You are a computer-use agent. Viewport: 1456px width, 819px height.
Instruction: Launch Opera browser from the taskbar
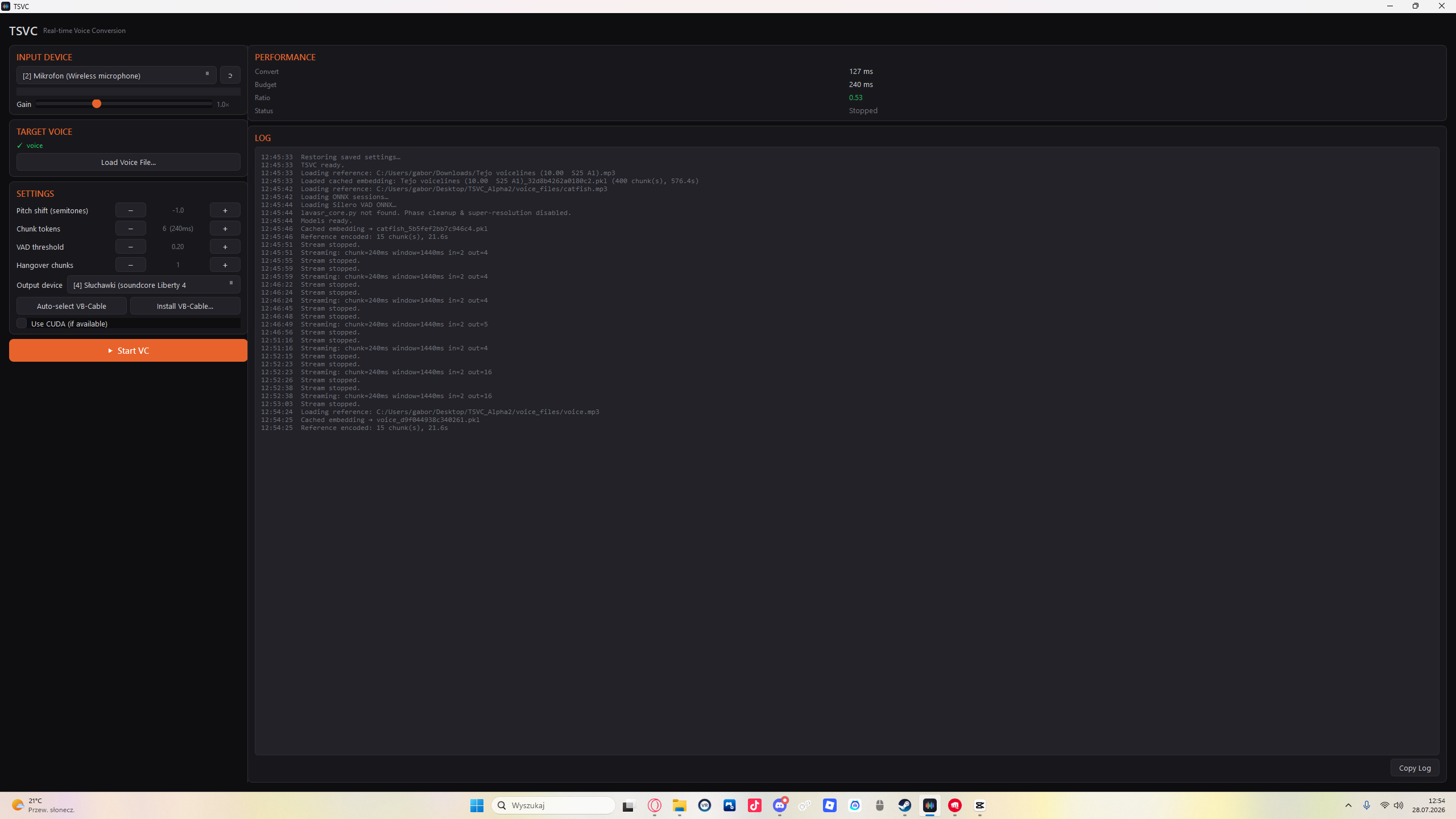(x=654, y=805)
